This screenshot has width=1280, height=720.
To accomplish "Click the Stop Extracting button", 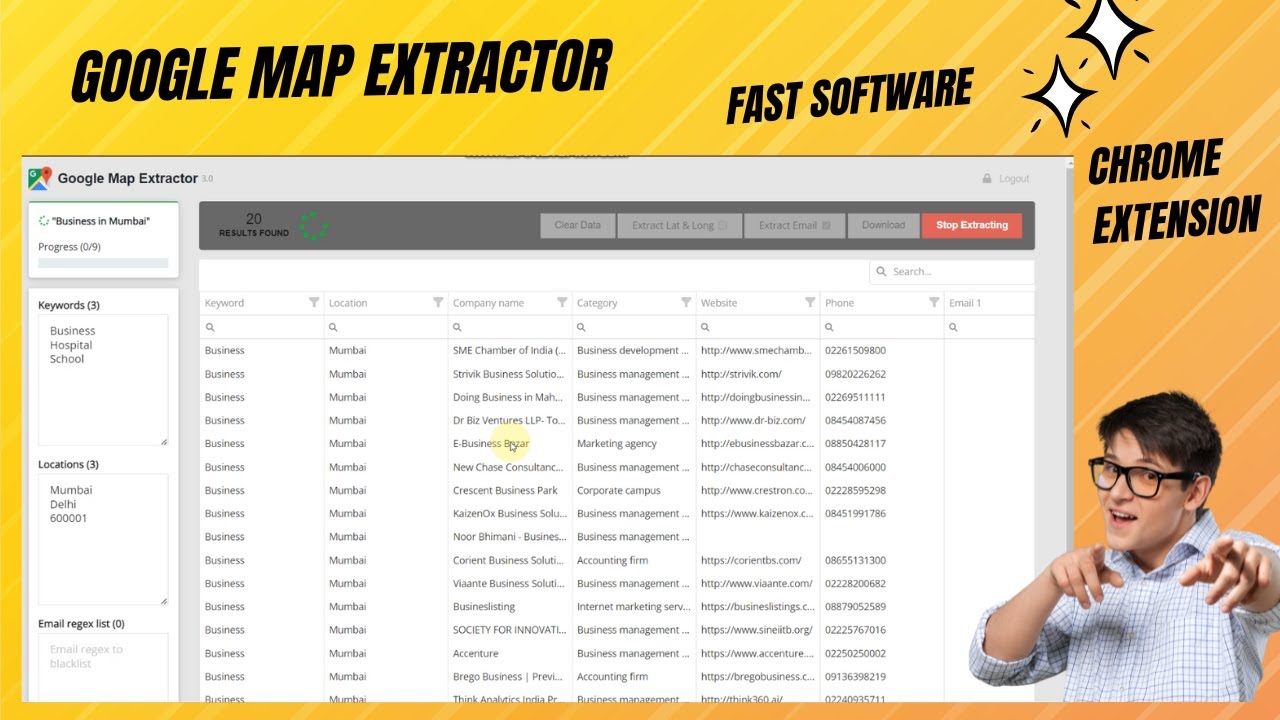I will pos(972,225).
